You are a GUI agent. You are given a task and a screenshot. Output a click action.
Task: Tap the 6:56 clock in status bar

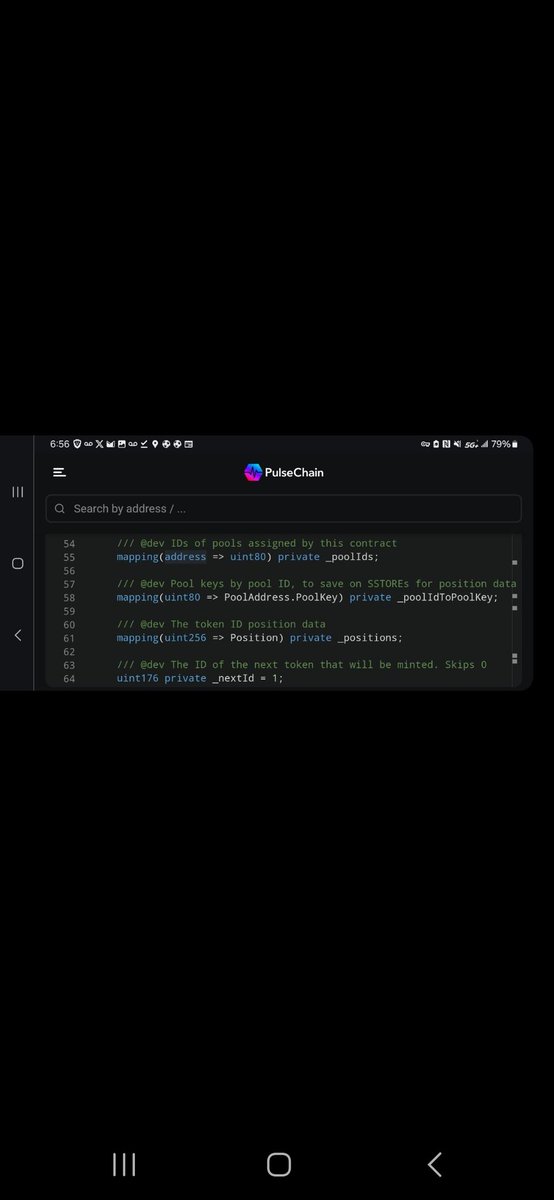click(x=60, y=444)
